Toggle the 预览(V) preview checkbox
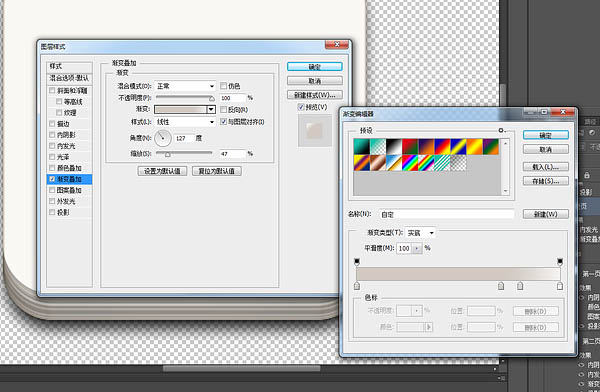600x392 pixels. click(301, 107)
